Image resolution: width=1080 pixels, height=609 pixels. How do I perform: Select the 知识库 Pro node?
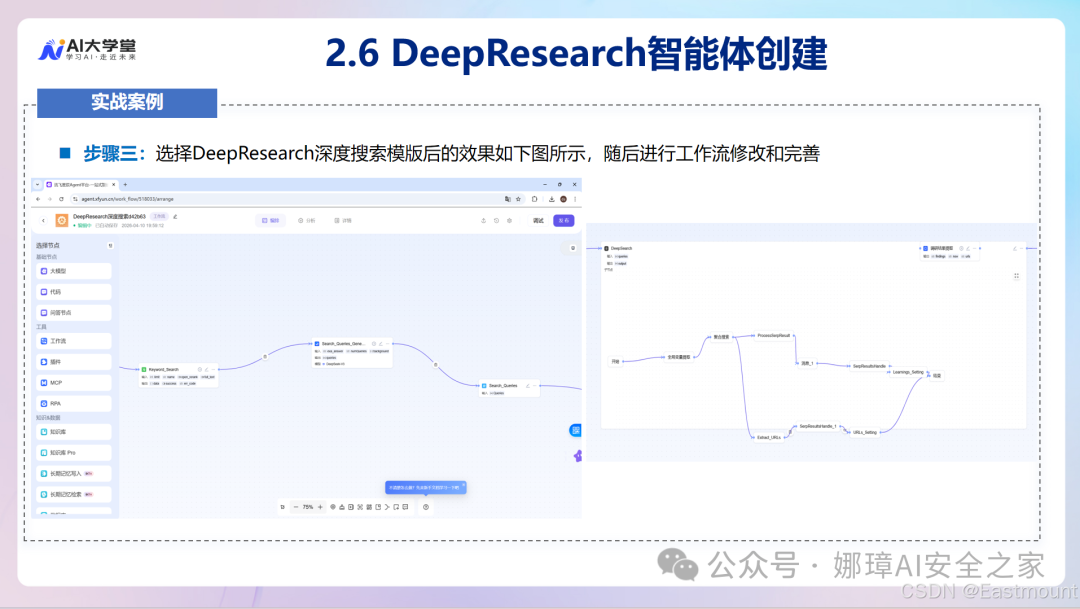[x=74, y=453]
